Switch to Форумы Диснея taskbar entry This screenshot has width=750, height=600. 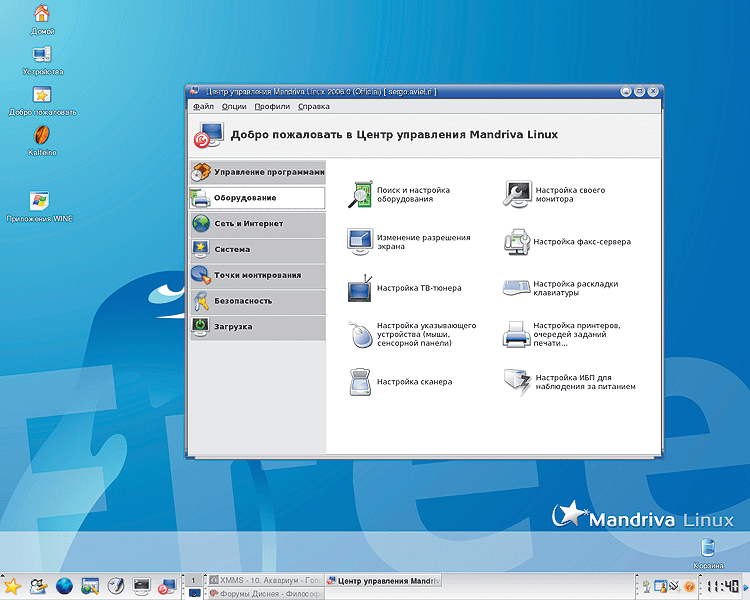click(x=266, y=593)
